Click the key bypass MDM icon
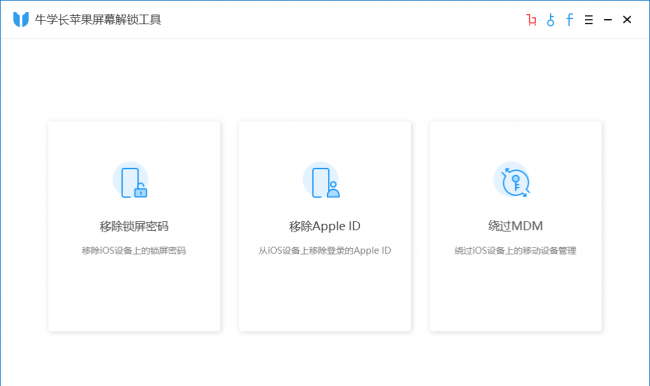The image size is (650, 386). pyautogui.click(x=513, y=180)
